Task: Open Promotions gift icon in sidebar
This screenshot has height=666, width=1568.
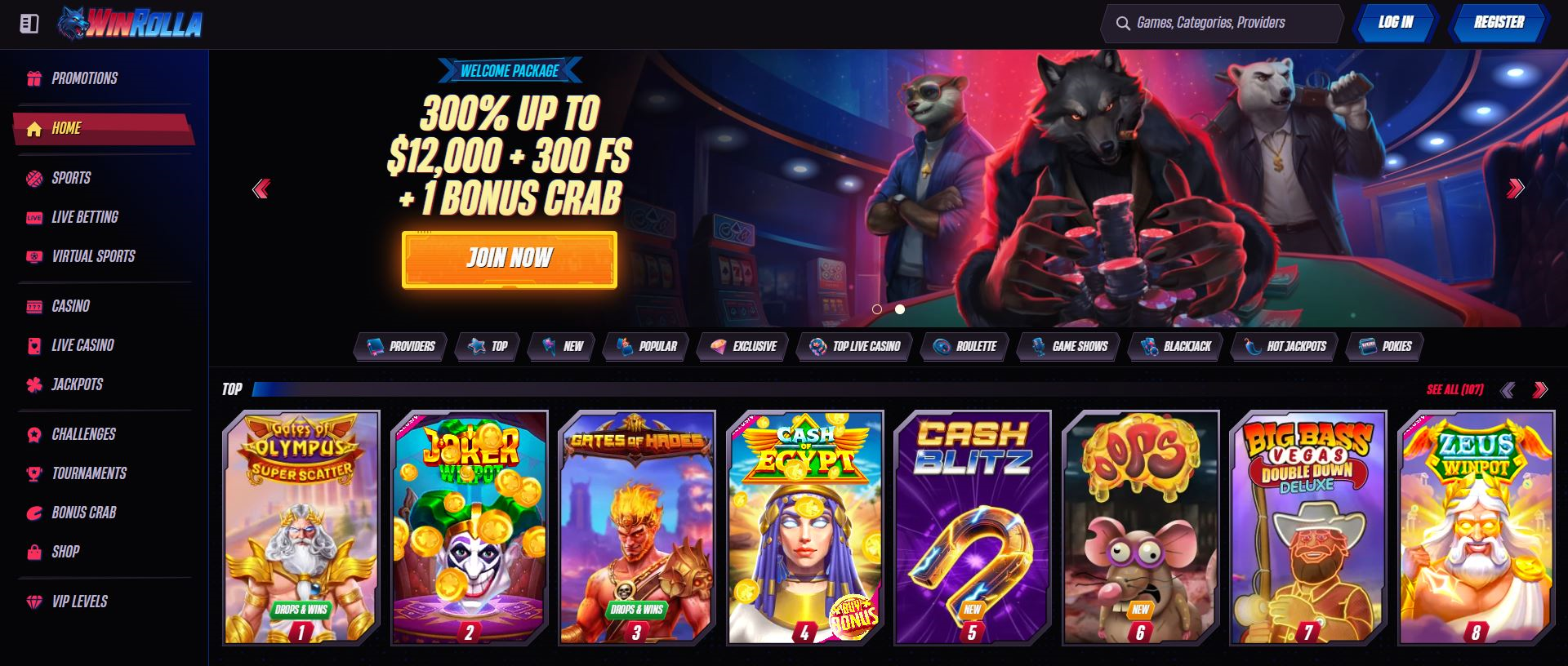Action: [x=33, y=78]
